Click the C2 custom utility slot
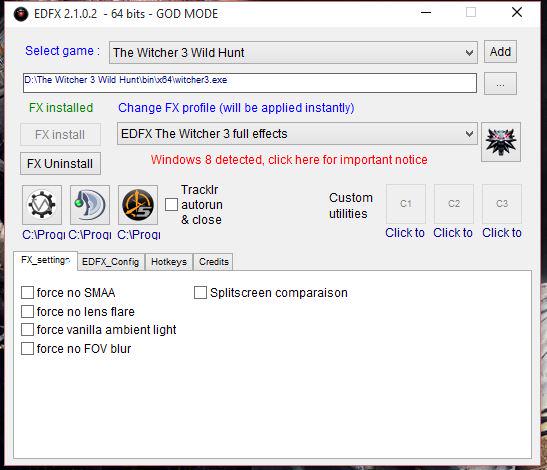The width and height of the screenshot is (547, 470). (x=454, y=204)
